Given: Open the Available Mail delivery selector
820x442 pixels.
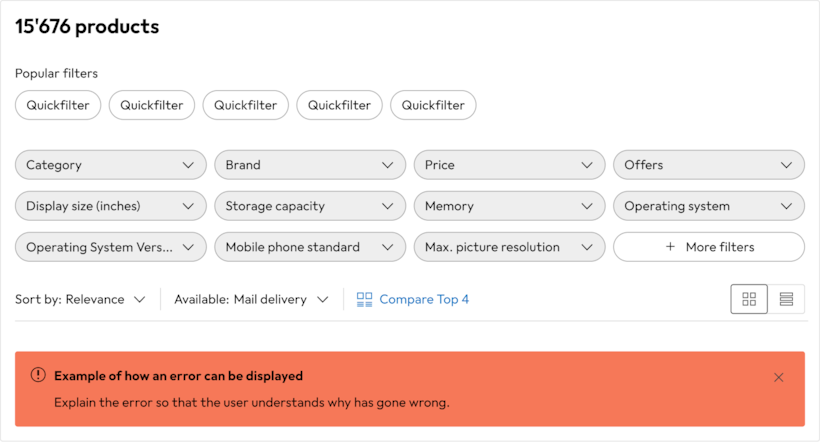Looking at the screenshot, I should pos(251,299).
